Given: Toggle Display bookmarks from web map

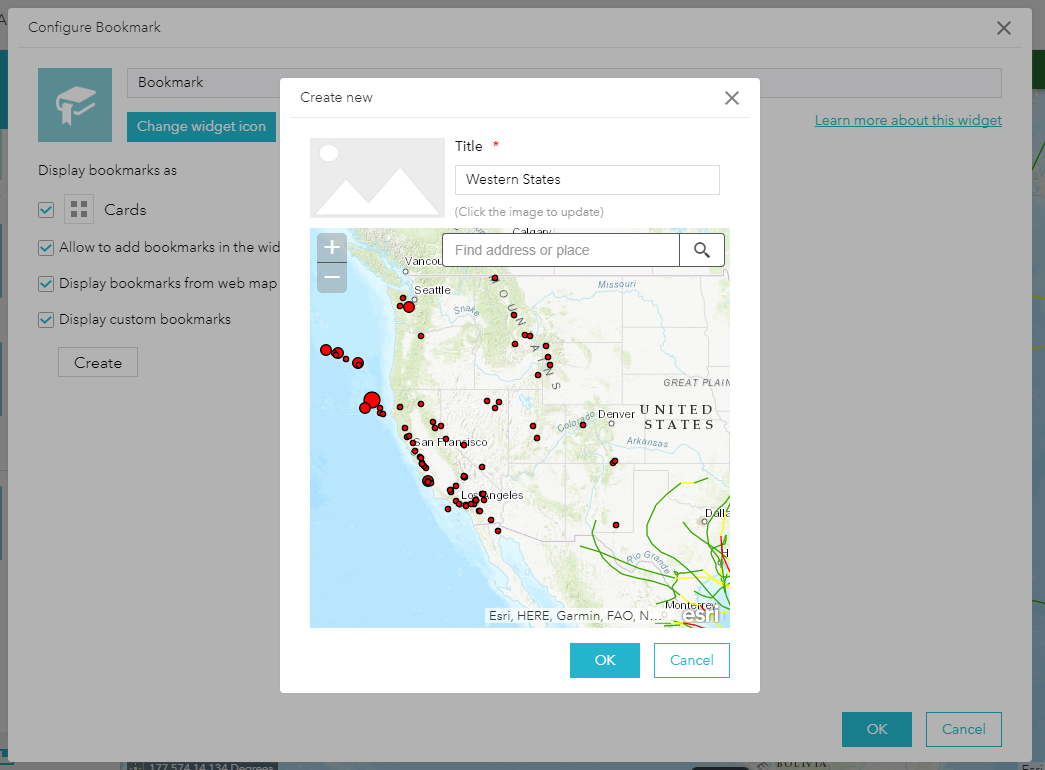Looking at the screenshot, I should [x=45, y=283].
